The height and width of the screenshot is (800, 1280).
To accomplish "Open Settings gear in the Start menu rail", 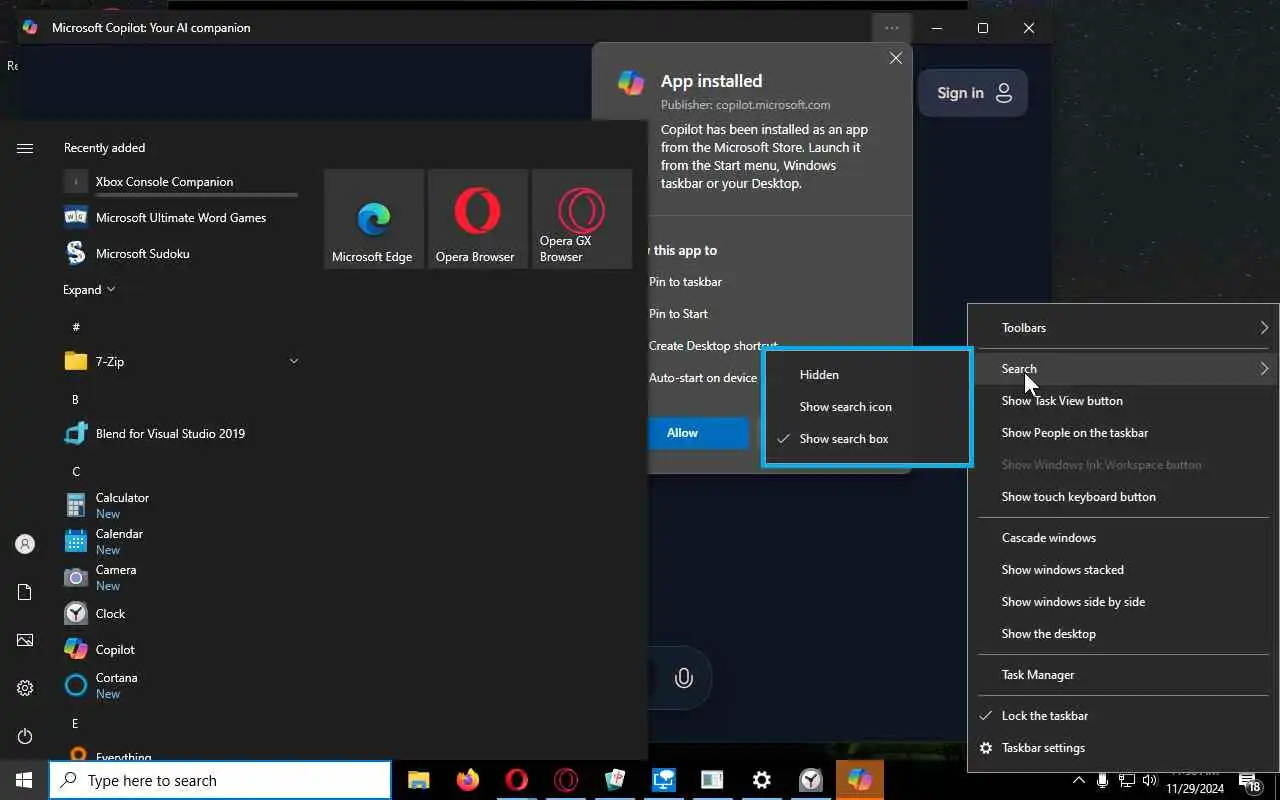I will point(25,688).
